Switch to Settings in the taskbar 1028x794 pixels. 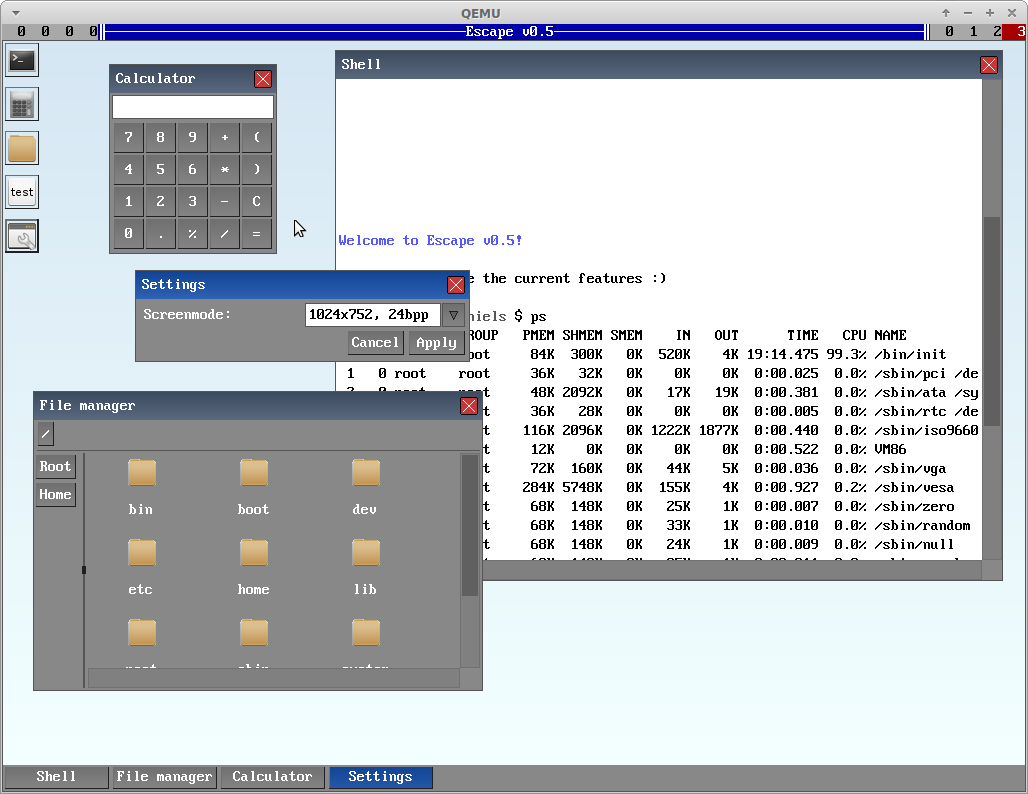click(380, 777)
